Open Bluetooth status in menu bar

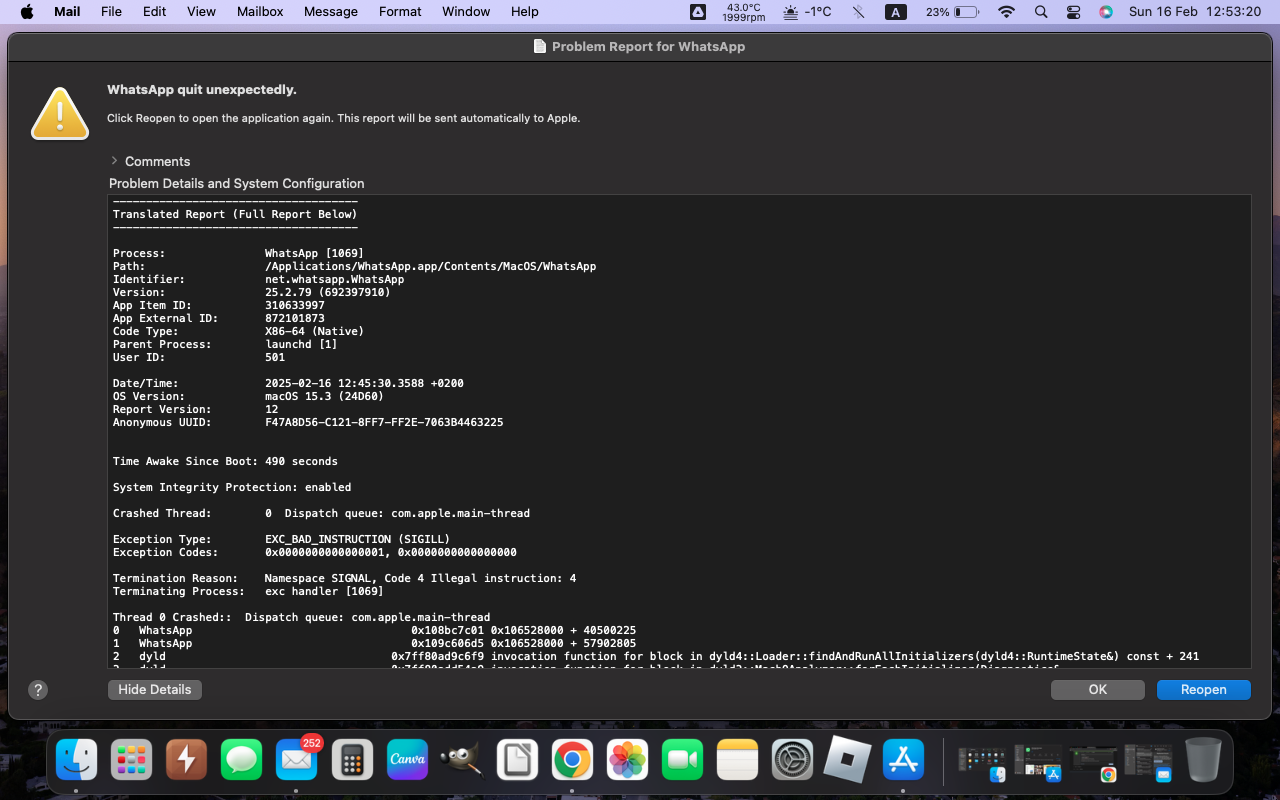[x=858, y=12]
